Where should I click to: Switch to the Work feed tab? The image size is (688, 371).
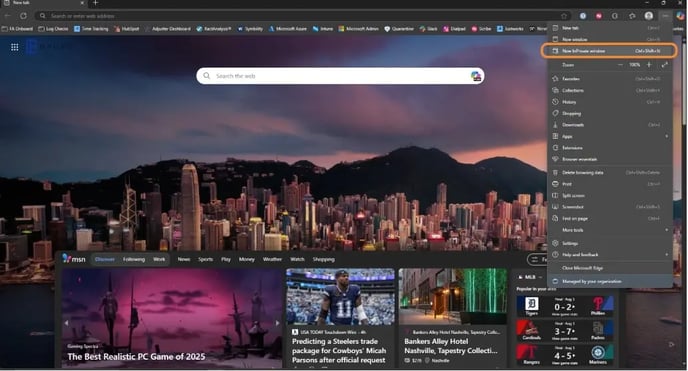click(159, 259)
